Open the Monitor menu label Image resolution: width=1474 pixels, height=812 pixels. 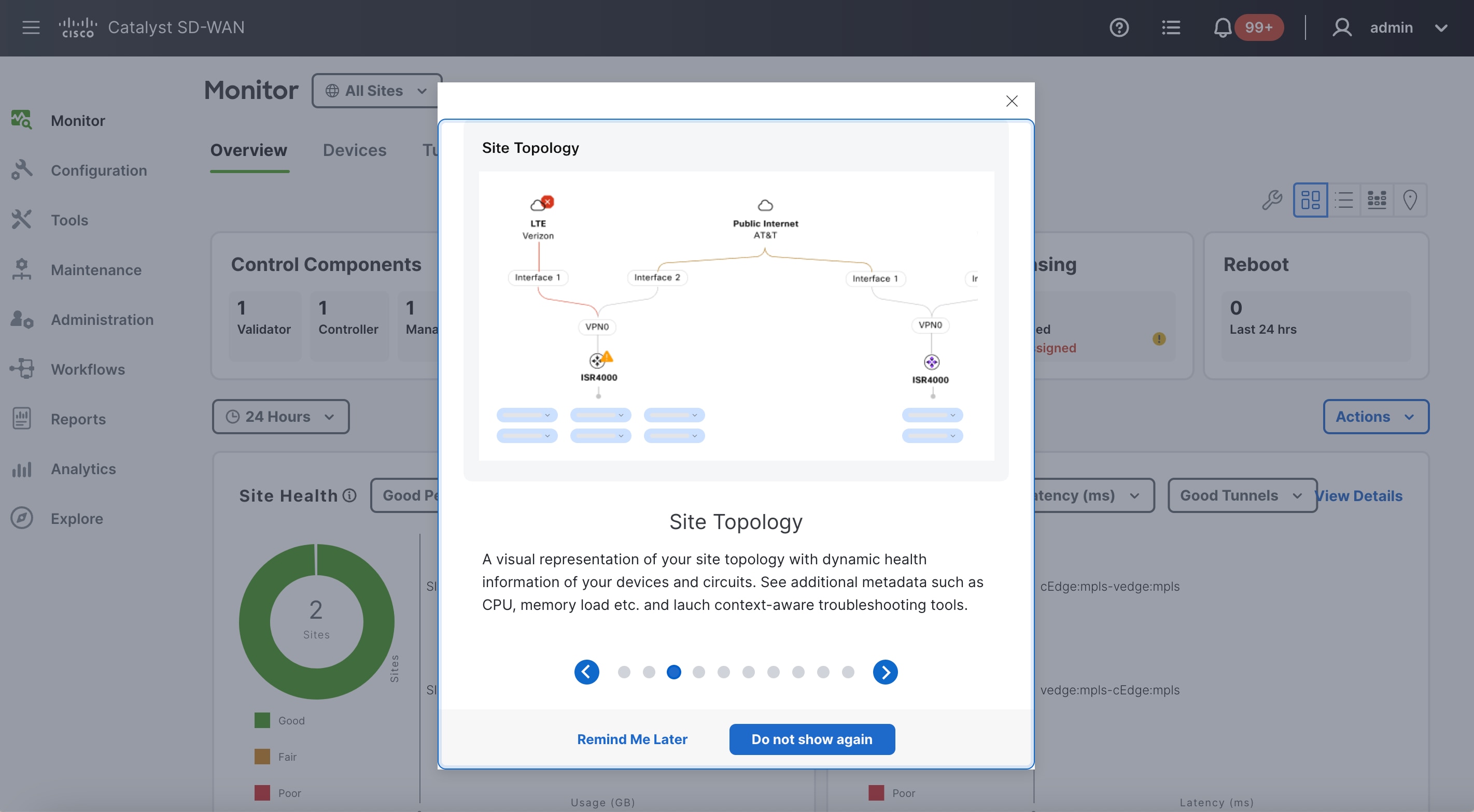coord(78,121)
